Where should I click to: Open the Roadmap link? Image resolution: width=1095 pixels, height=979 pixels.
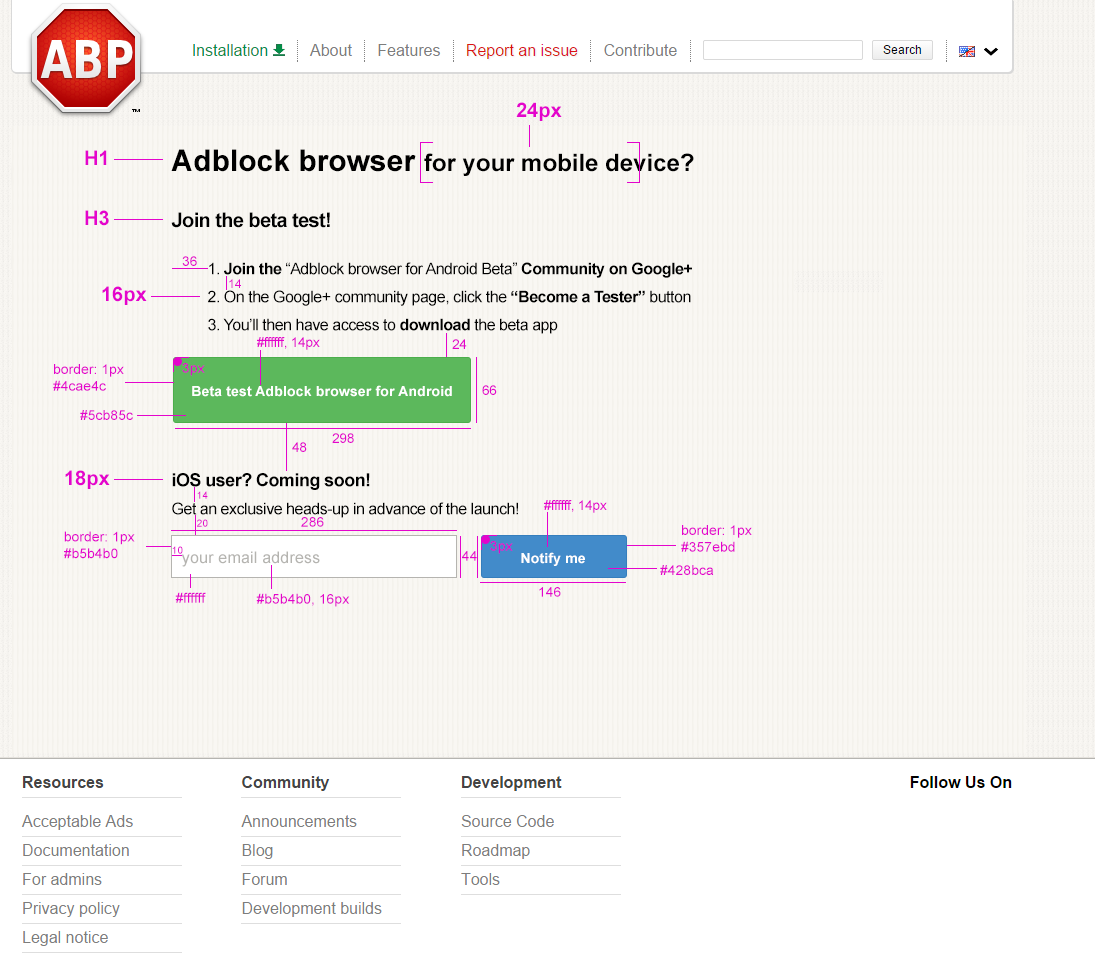[x=496, y=851]
